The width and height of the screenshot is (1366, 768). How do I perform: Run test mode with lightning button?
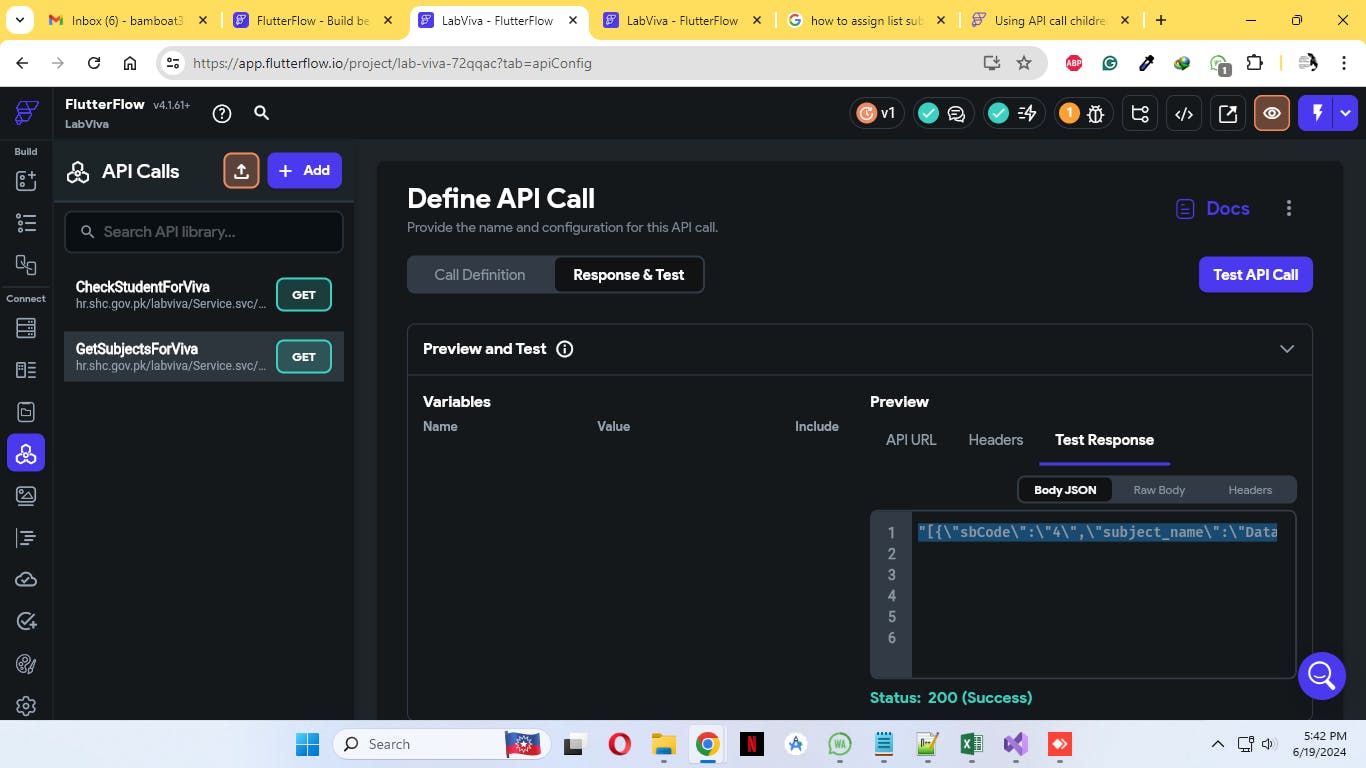pos(1317,114)
